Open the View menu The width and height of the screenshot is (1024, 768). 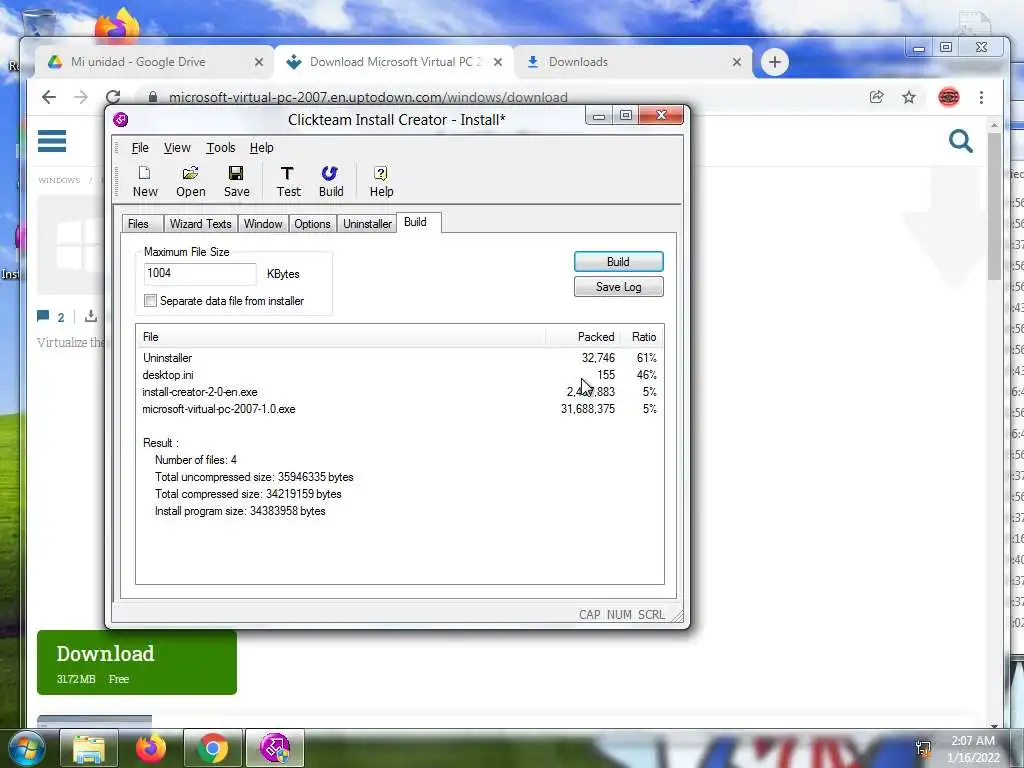pos(177,148)
